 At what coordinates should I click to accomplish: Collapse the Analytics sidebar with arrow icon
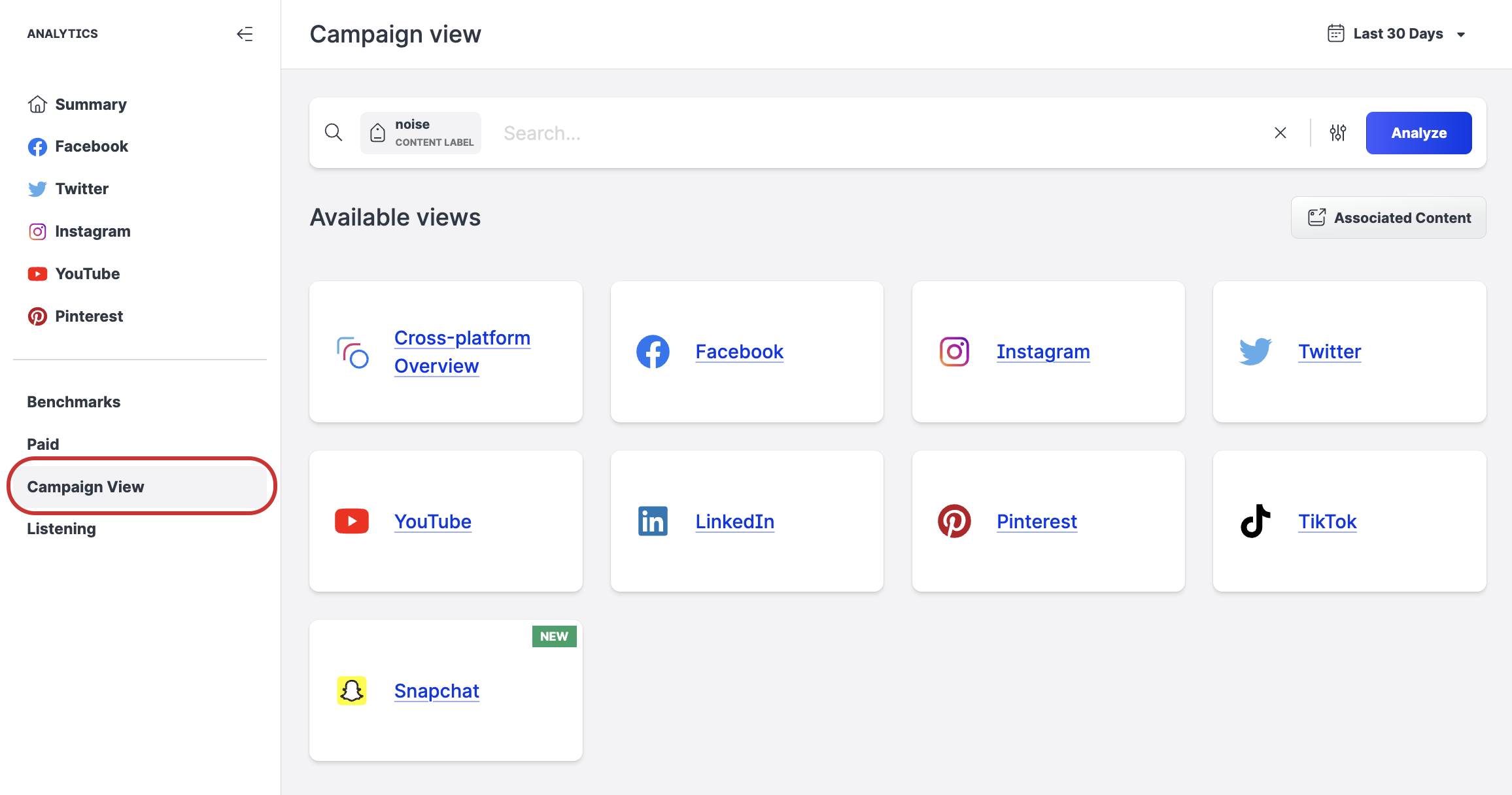[x=245, y=34]
